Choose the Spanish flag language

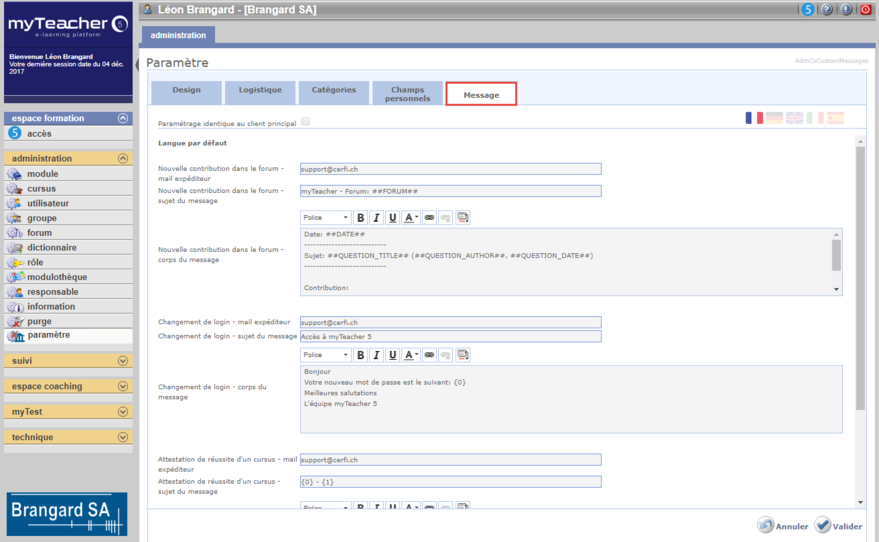point(834,118)
